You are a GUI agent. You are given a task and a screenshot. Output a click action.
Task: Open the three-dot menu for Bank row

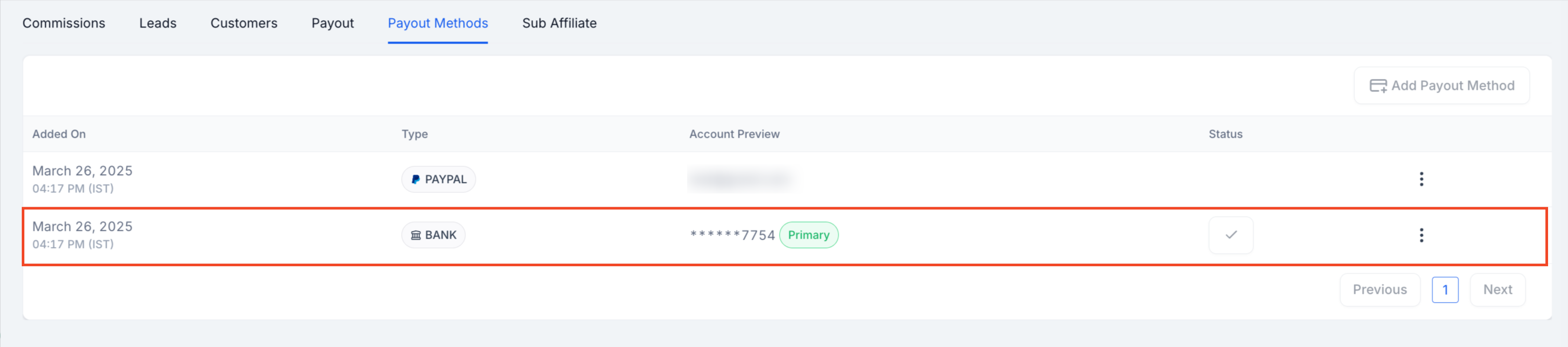click(1421, 235)
